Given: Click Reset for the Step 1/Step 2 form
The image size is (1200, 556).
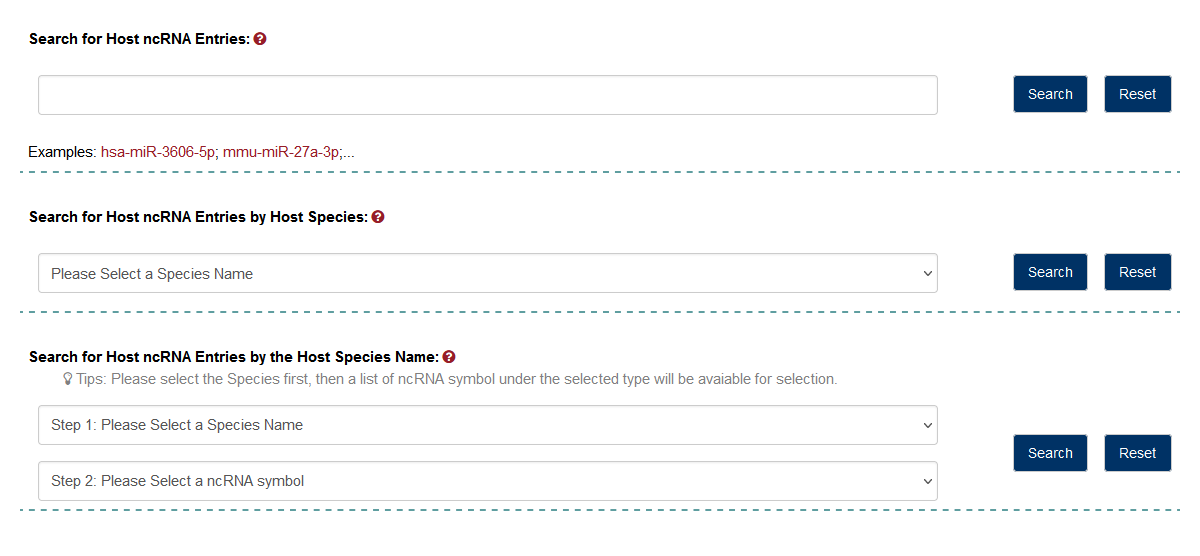Looking at the screenshot, I should [1137, 453].
